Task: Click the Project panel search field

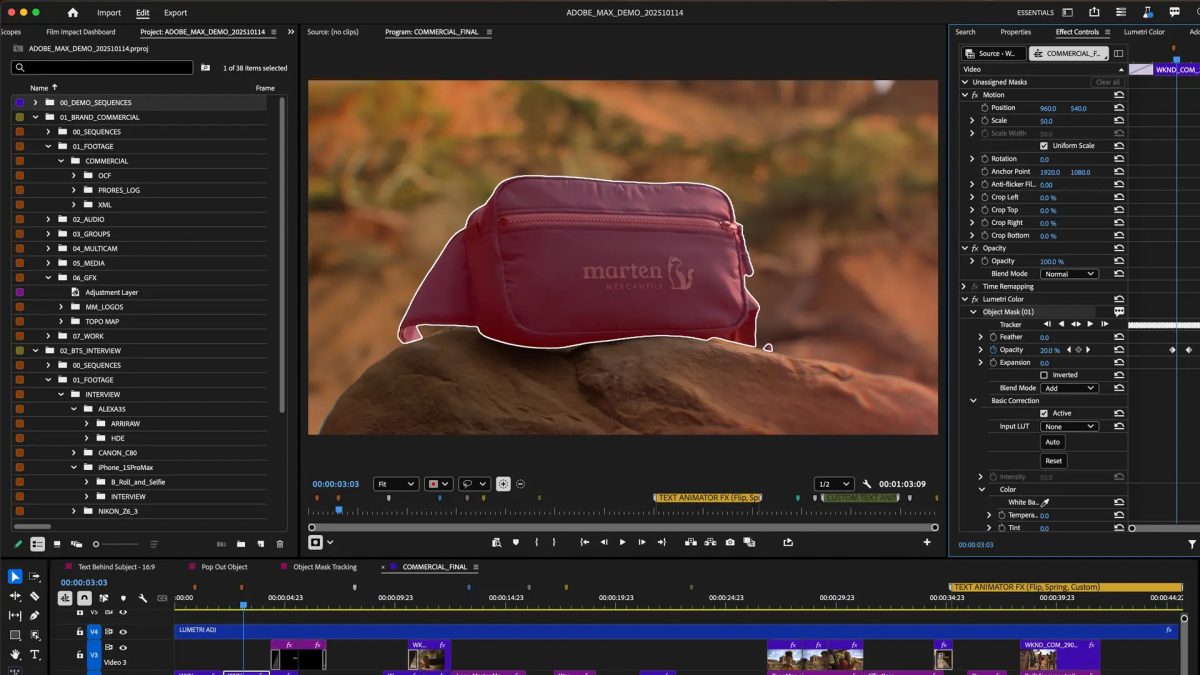Action: point(103,68)
